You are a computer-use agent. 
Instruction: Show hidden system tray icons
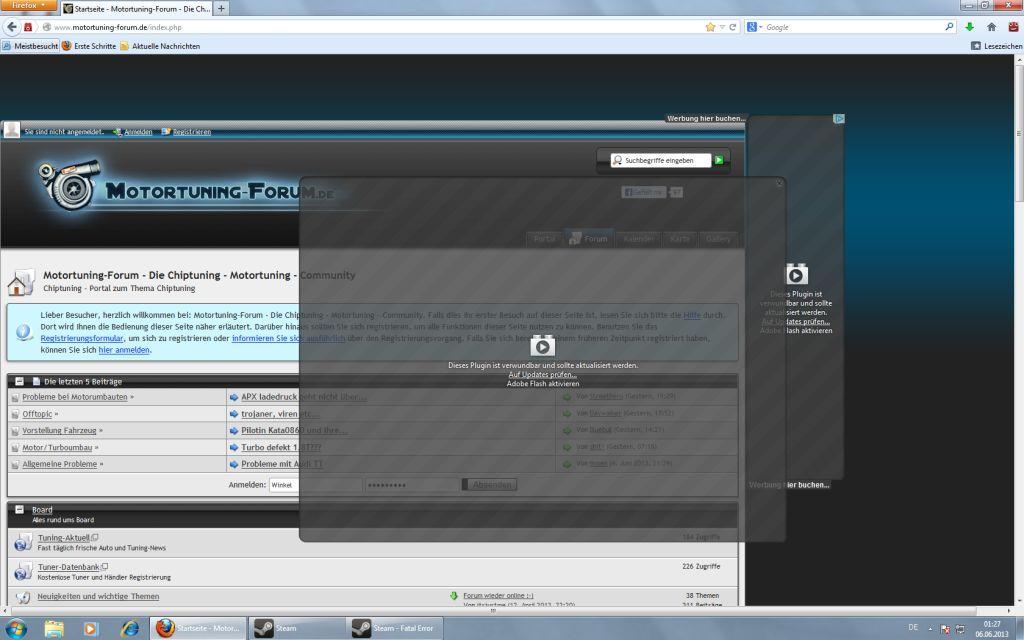coord(931,629)
